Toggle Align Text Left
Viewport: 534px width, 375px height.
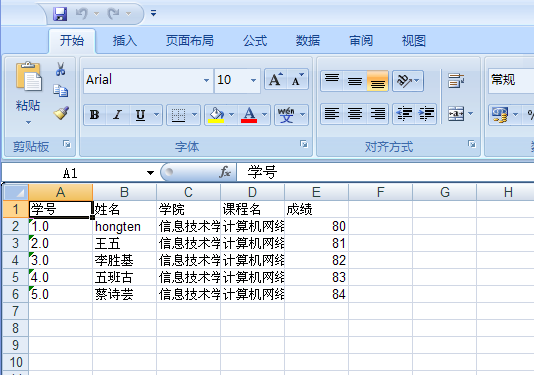click(x=332, y=113)
